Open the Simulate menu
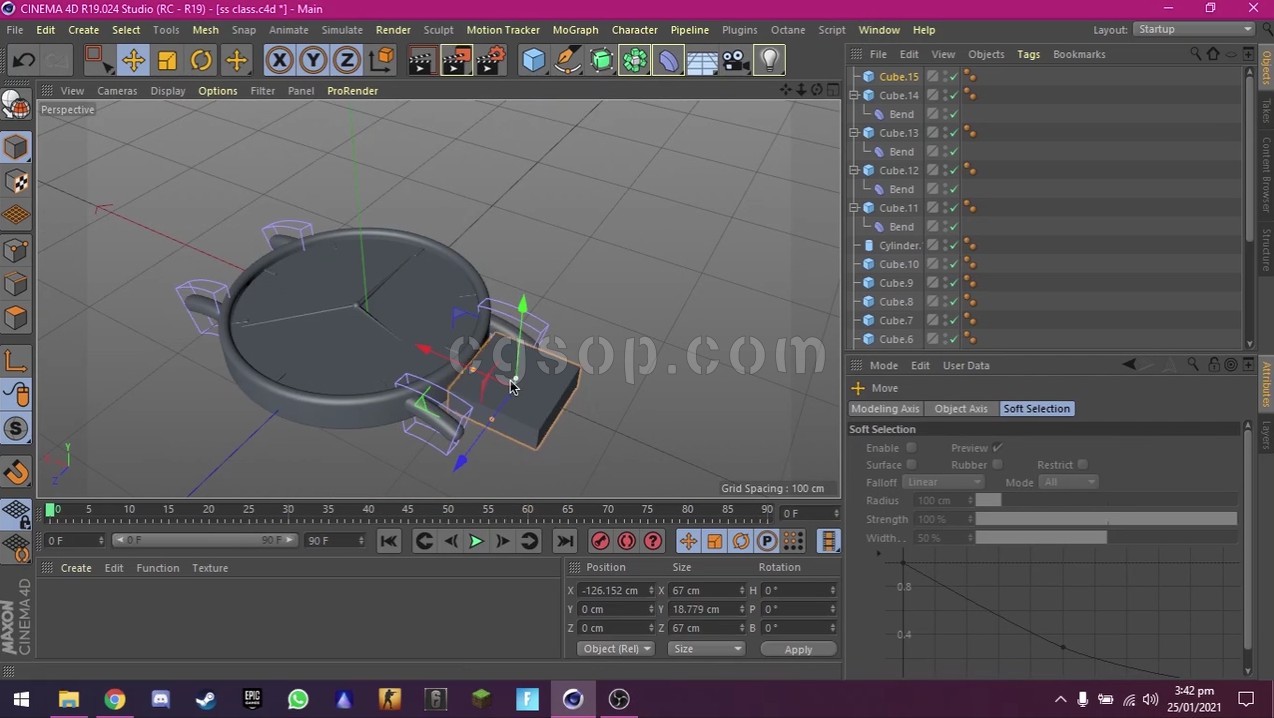Screen dimensions: 1274x718 coord(342,30)
